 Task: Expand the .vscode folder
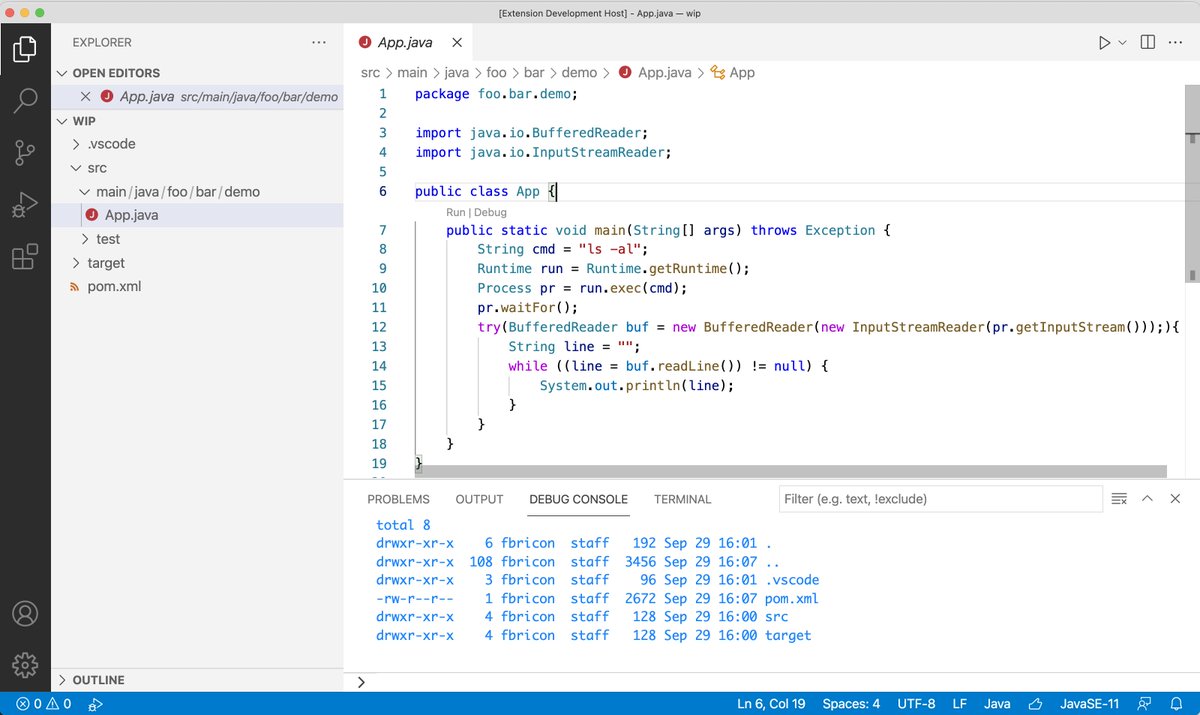(x=77, y=144)
